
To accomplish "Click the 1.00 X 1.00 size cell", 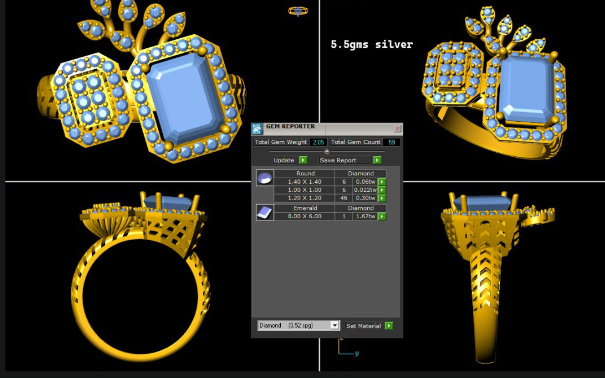I will [x=304, y=190].
